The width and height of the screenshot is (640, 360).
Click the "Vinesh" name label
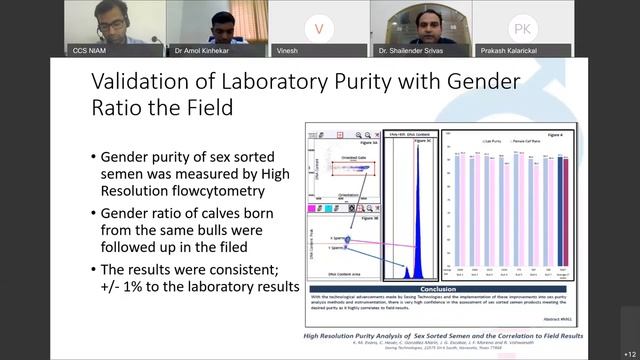287,51
